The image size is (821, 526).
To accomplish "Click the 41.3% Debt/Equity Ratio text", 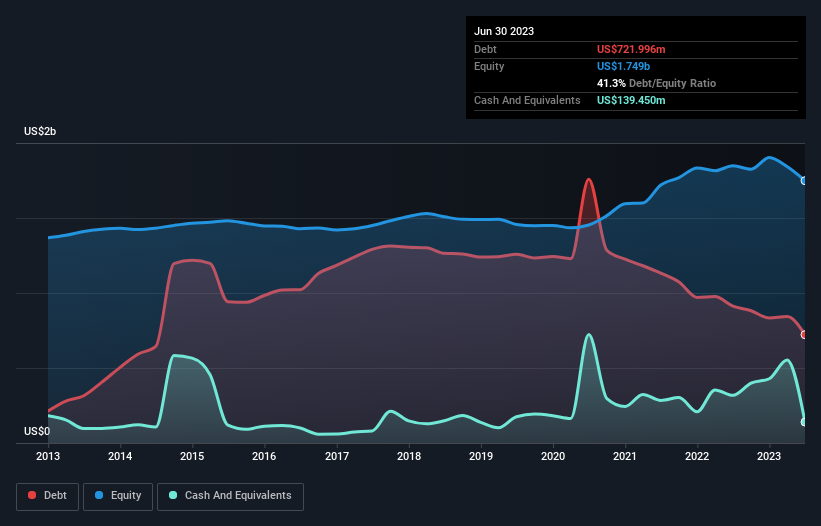I will [656, 83].
